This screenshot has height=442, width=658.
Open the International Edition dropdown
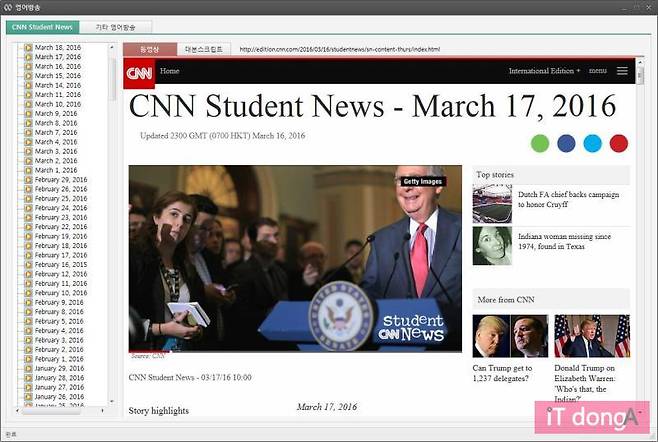click(x=544, y=71)
